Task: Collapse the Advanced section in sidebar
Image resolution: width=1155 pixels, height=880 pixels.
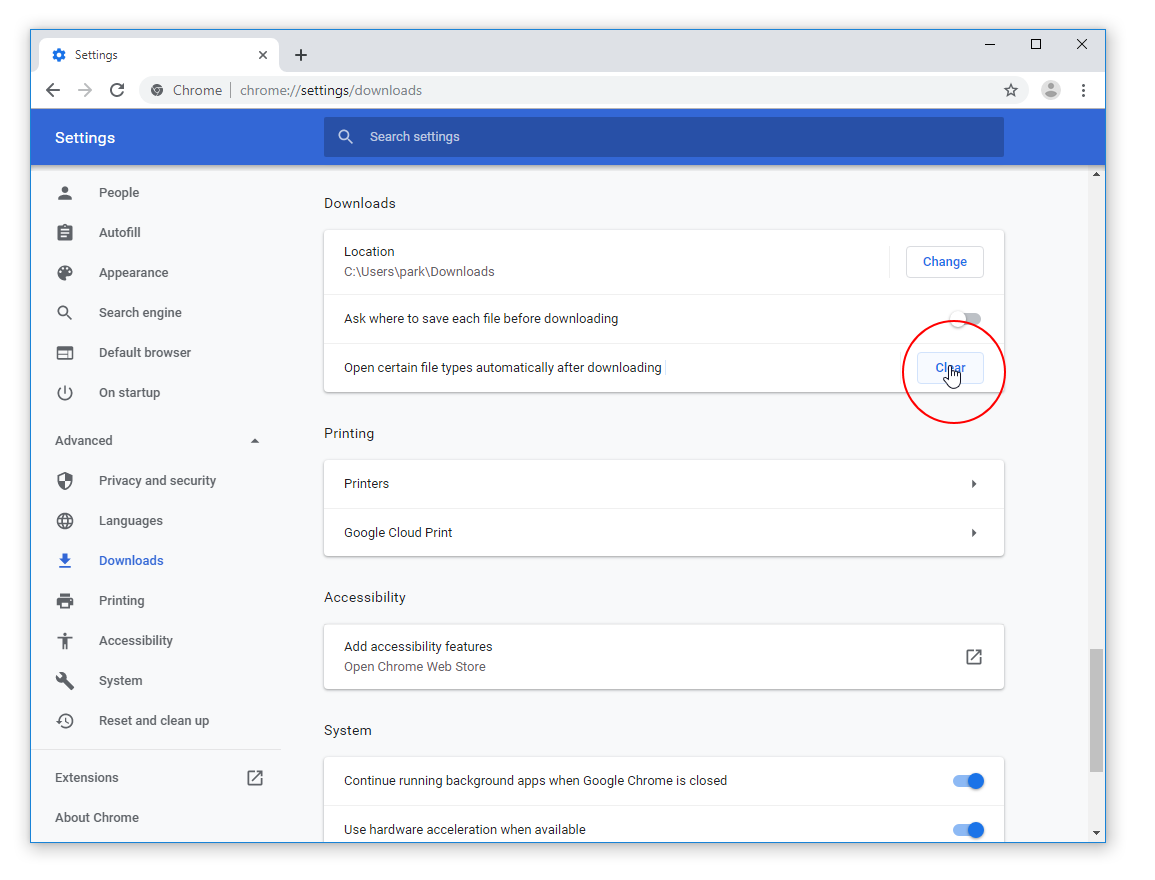Action: tap(255, 441)
